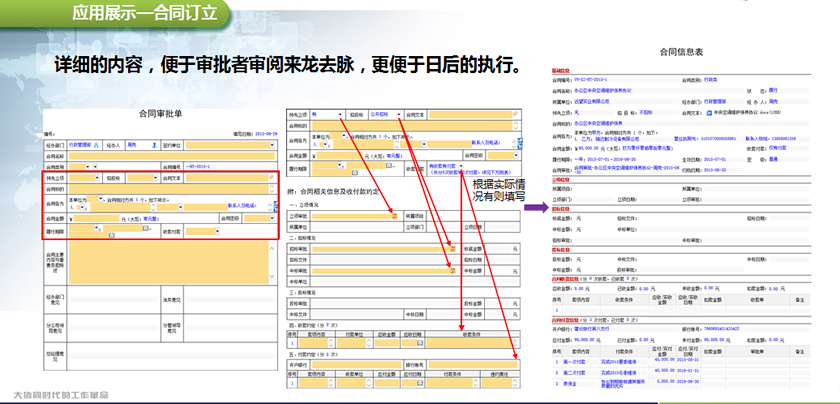This screenshot has height=404, width=840.
Task: Click 基础信息 section header in 合同信息表
Action: tap(560, 70)
